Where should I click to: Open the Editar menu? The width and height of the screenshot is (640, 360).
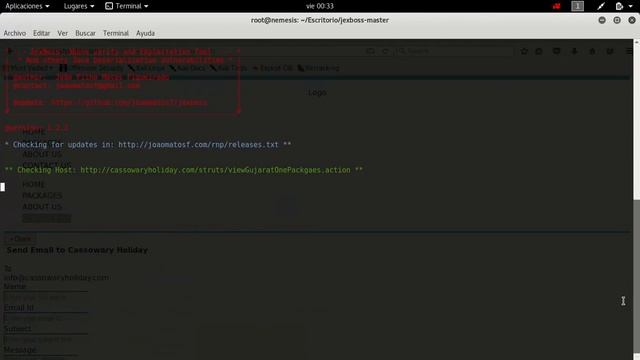click(x=41, y=33)
